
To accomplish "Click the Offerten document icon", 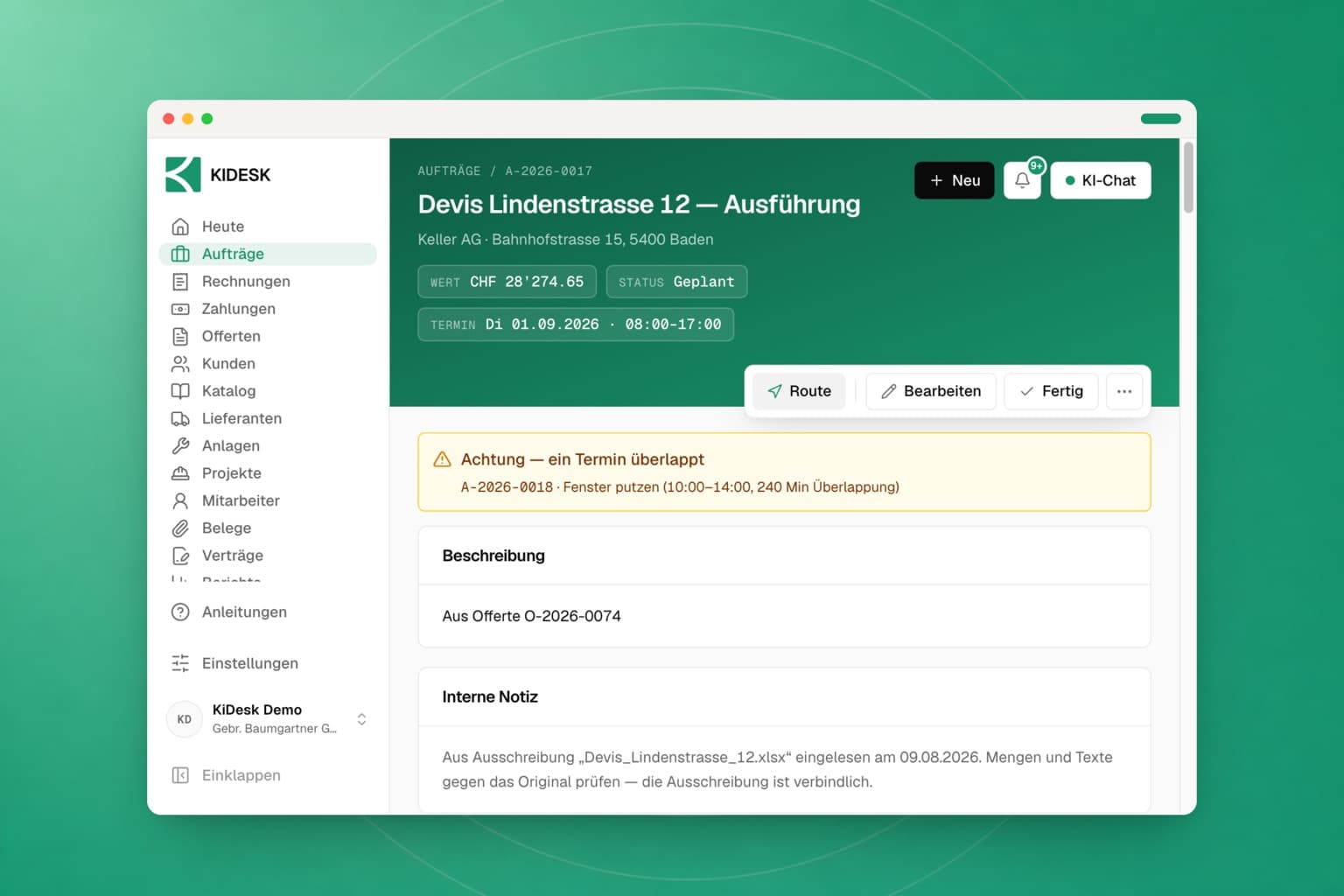I will [180, 336].
